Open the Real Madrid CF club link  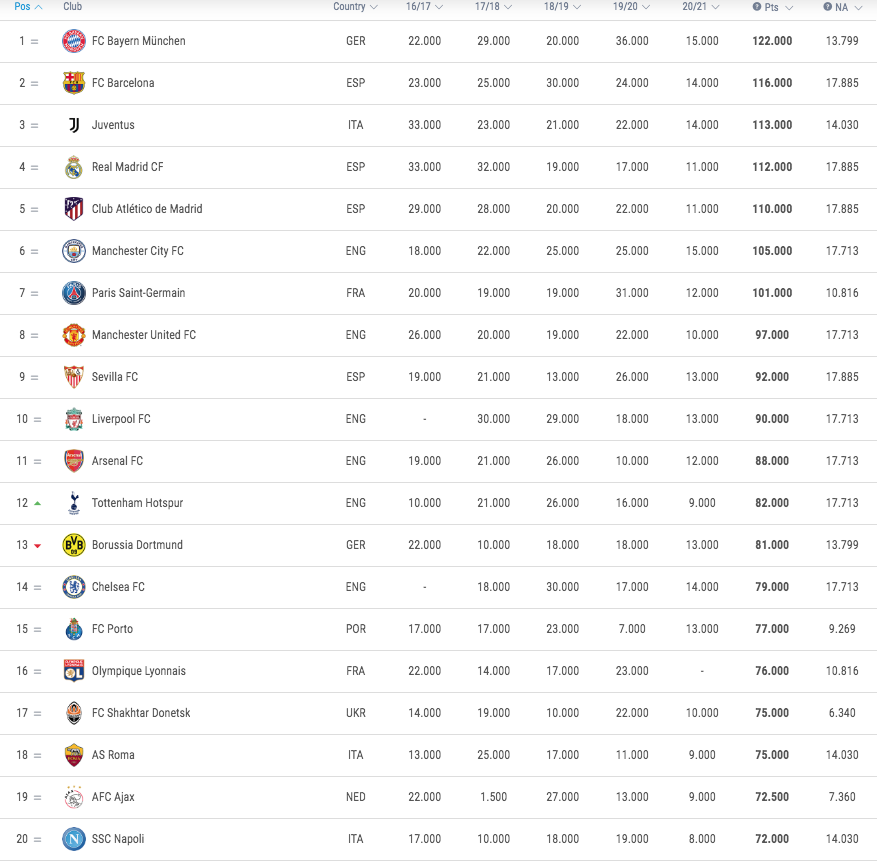click(127, 167)
